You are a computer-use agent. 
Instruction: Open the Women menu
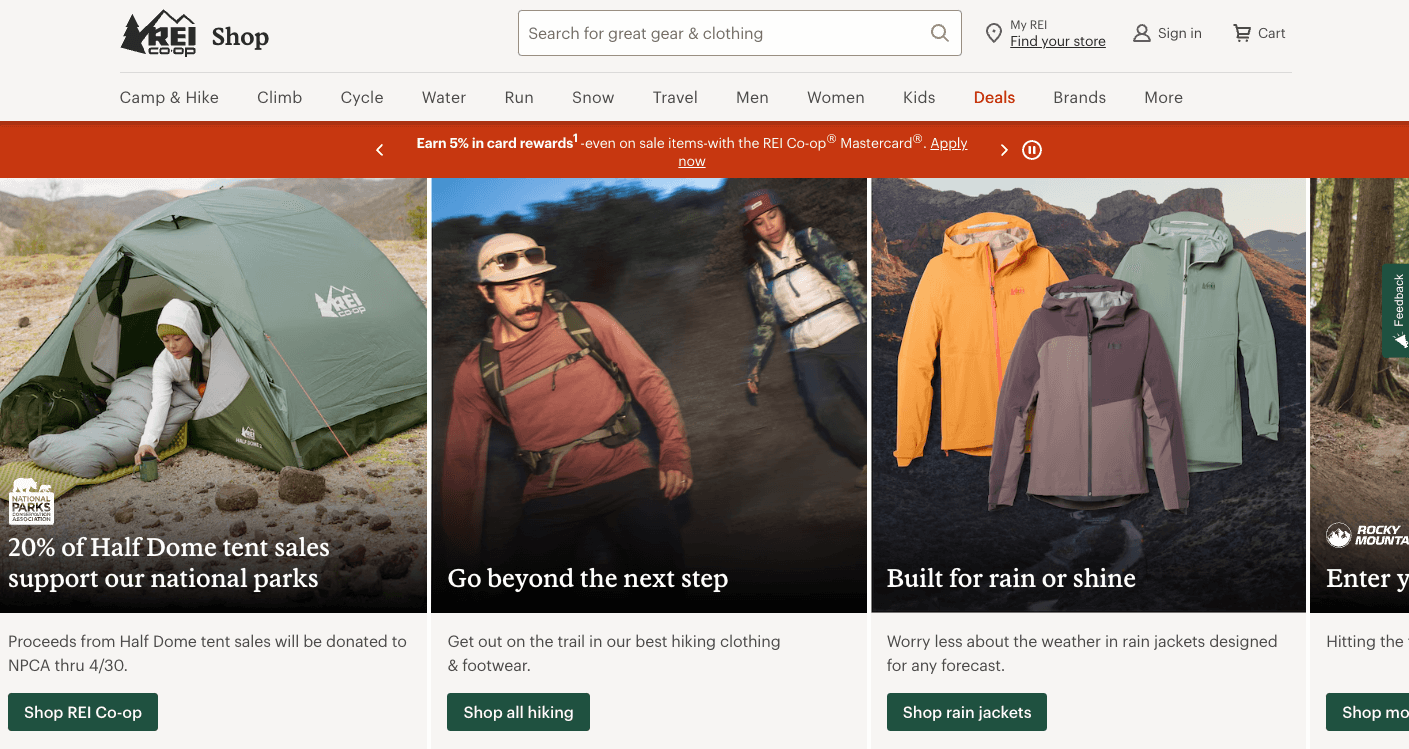[836, 97]
